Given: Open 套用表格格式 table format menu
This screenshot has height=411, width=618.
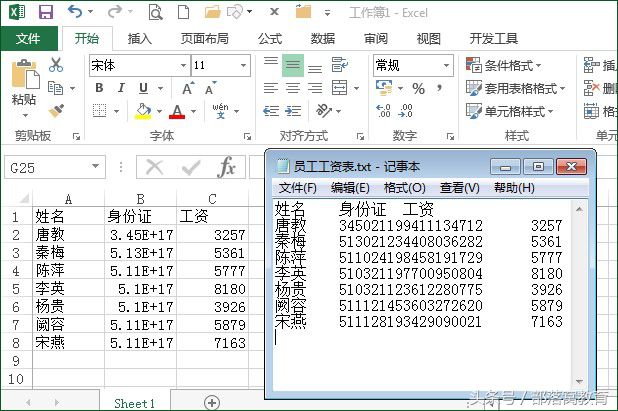Looking at the screenshot, I should point(516,88).
